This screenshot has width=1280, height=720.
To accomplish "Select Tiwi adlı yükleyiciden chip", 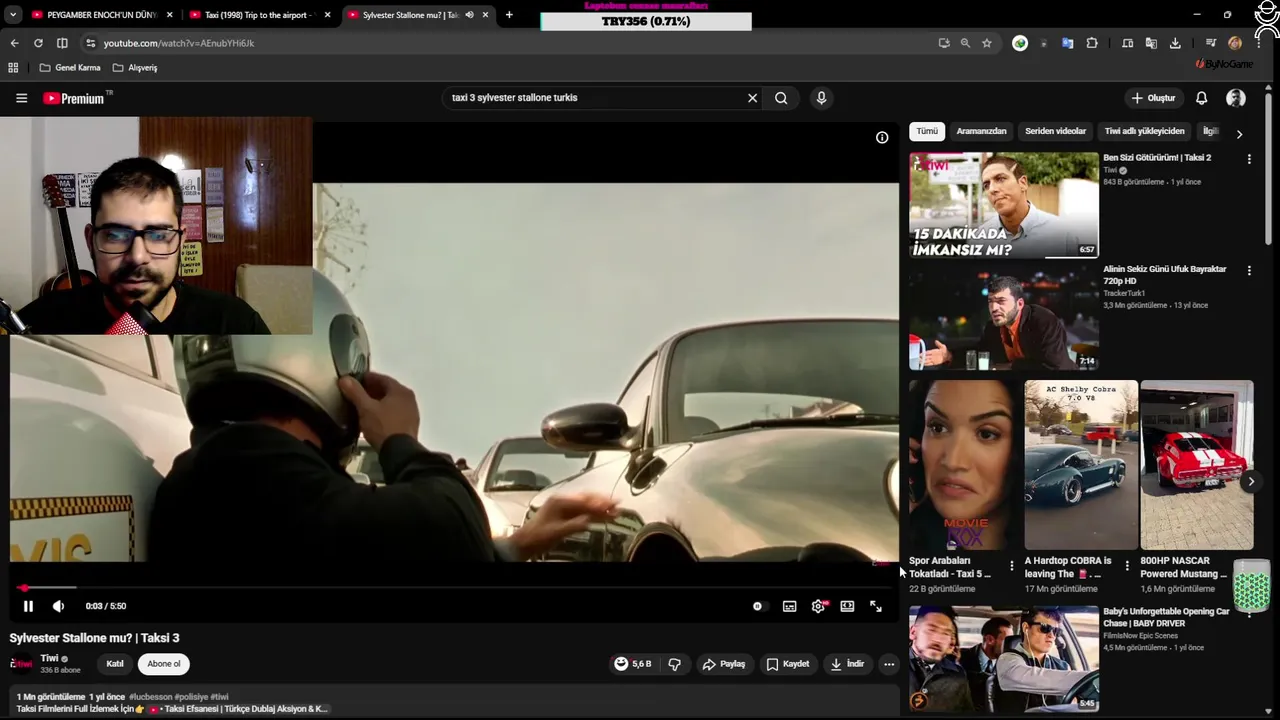I will point(1144,131).
